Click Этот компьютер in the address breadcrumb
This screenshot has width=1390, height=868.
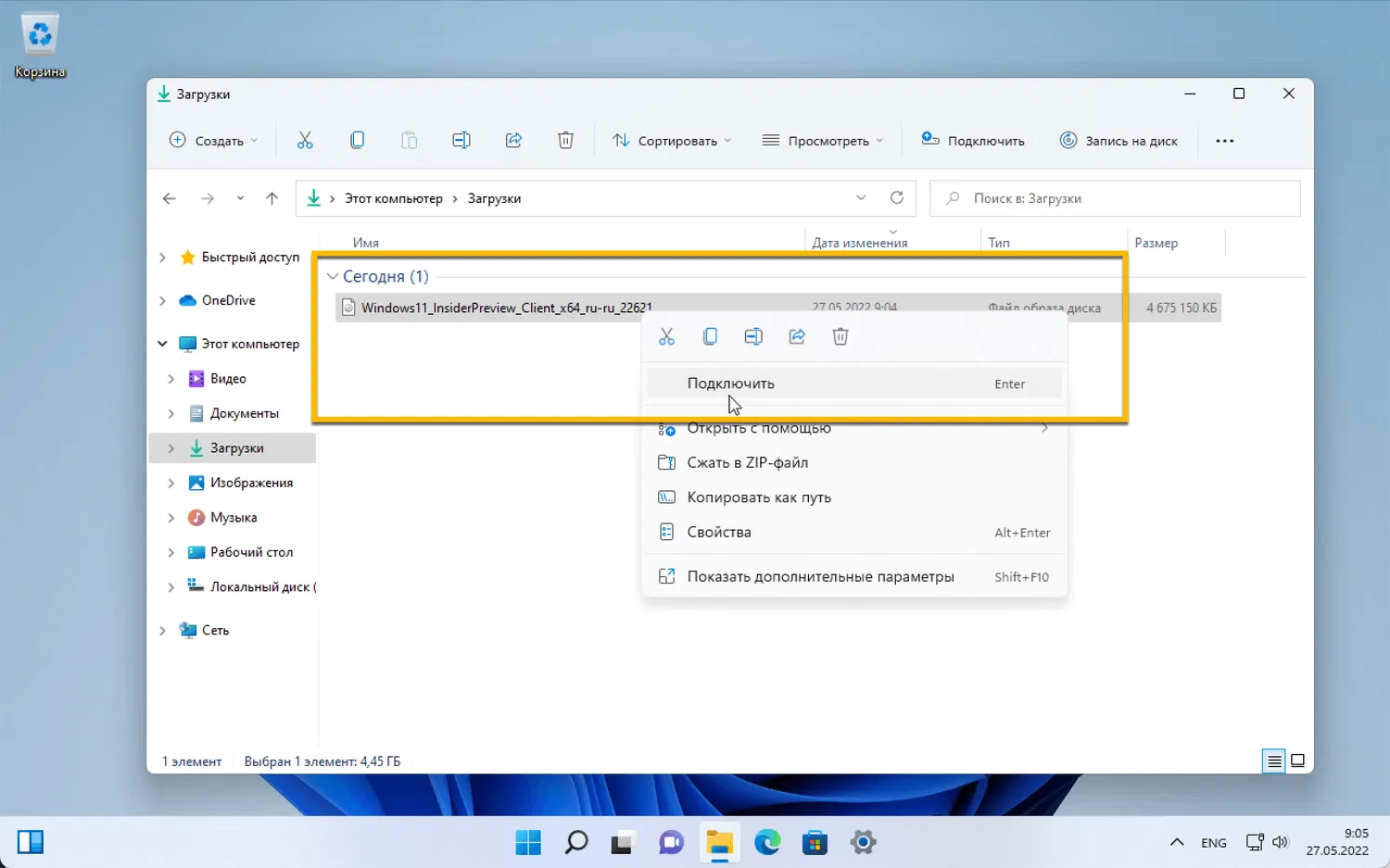(x=394, y=198)
